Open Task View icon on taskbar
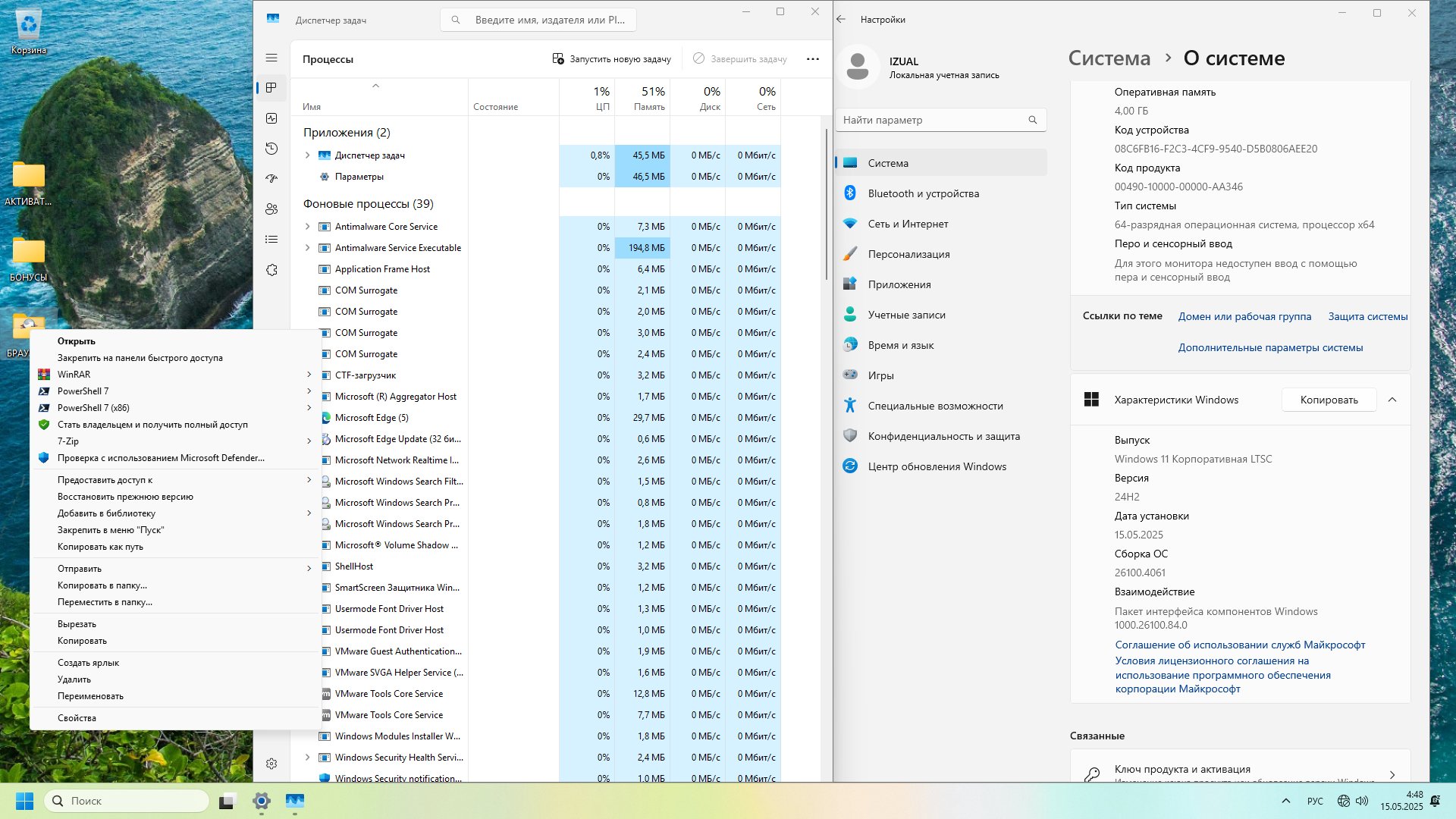1456x819 pixels. tap(227, 801)
